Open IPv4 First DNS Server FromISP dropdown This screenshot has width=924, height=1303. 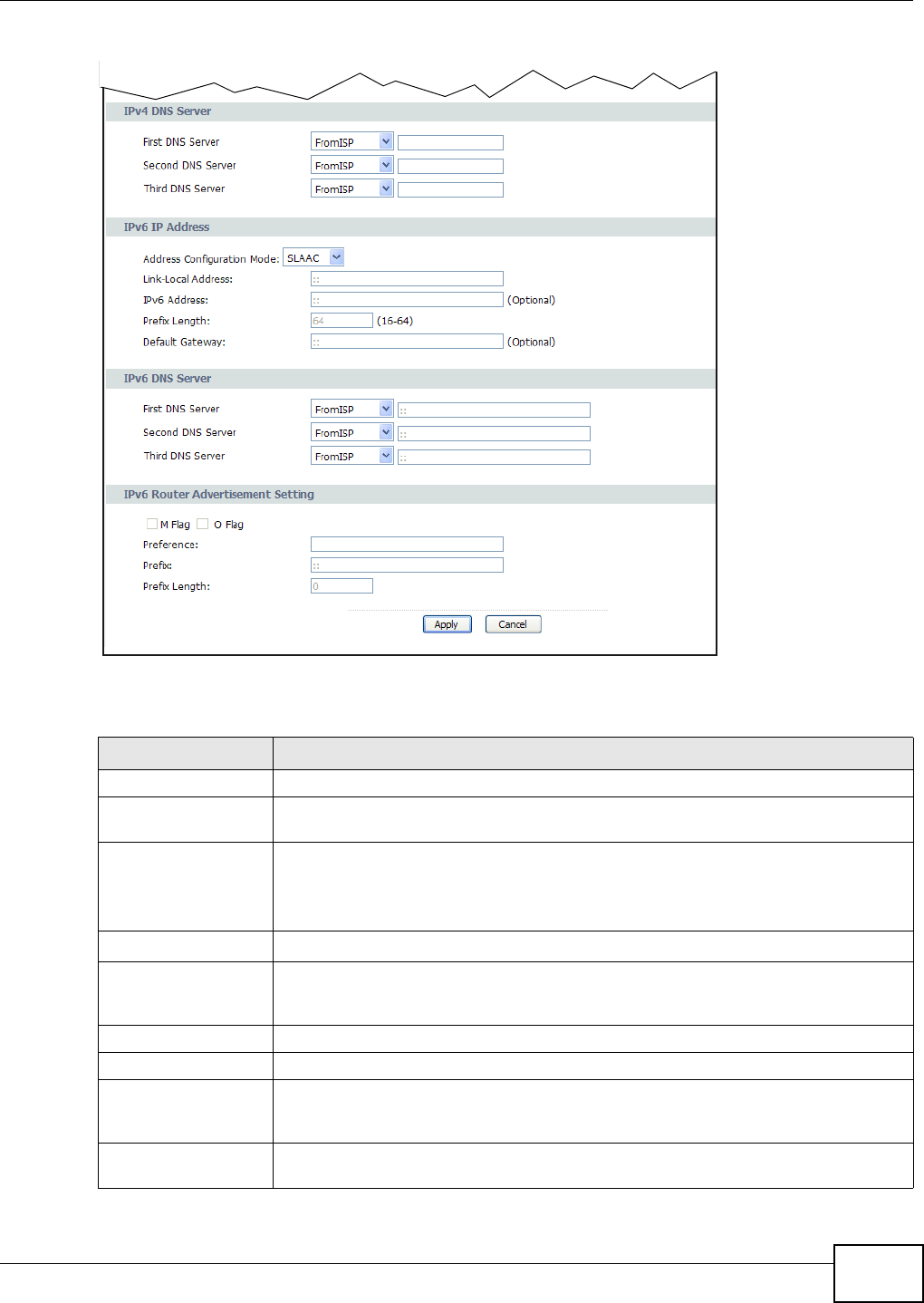click(x=351, y=142)
